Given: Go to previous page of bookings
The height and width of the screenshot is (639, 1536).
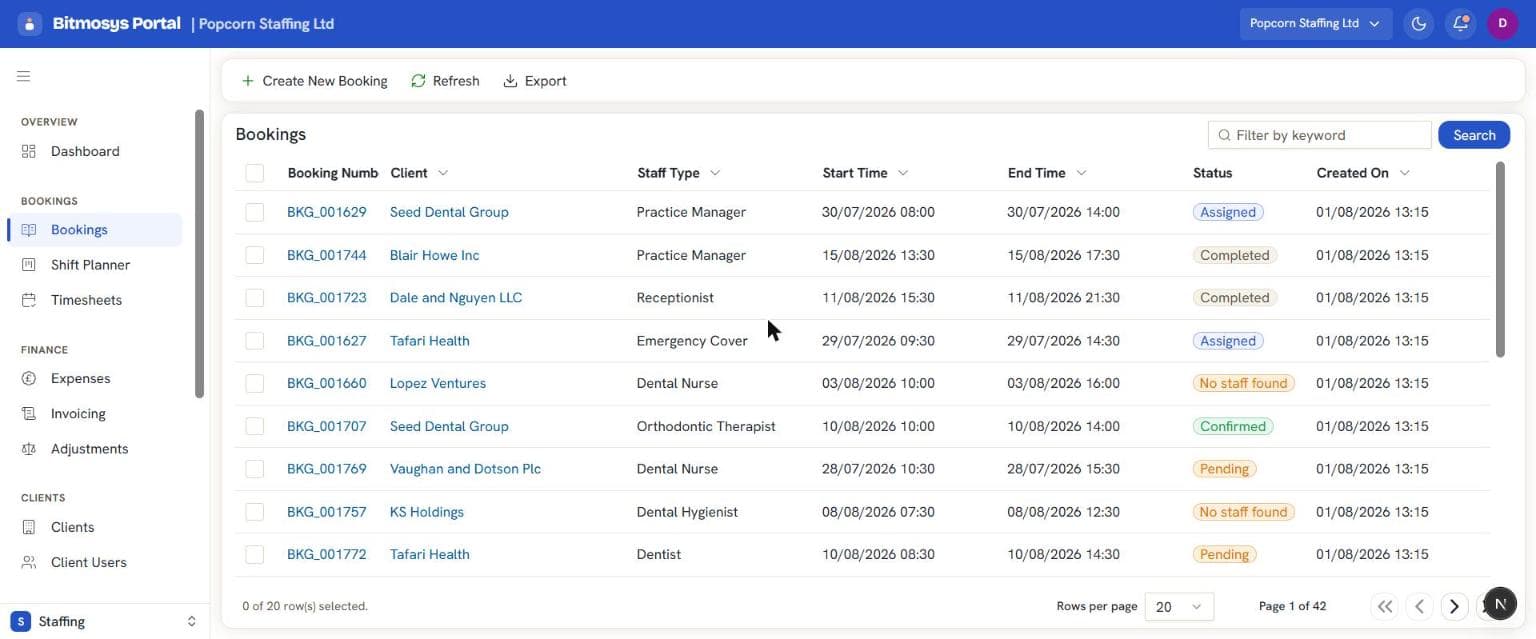Looking at the screenshot, I should click(1419, 606).
